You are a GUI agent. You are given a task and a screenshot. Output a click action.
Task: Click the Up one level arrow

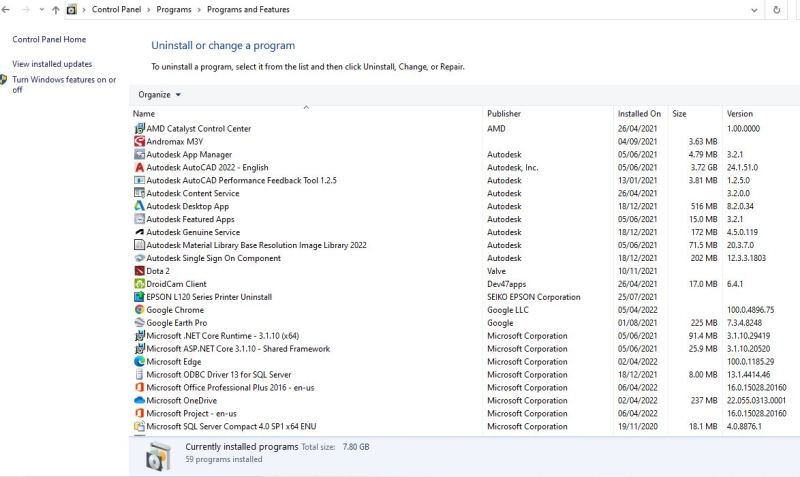56,10
